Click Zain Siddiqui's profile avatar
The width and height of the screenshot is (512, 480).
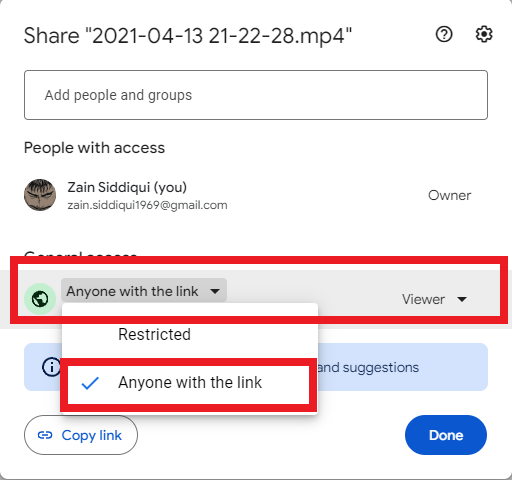40,195
